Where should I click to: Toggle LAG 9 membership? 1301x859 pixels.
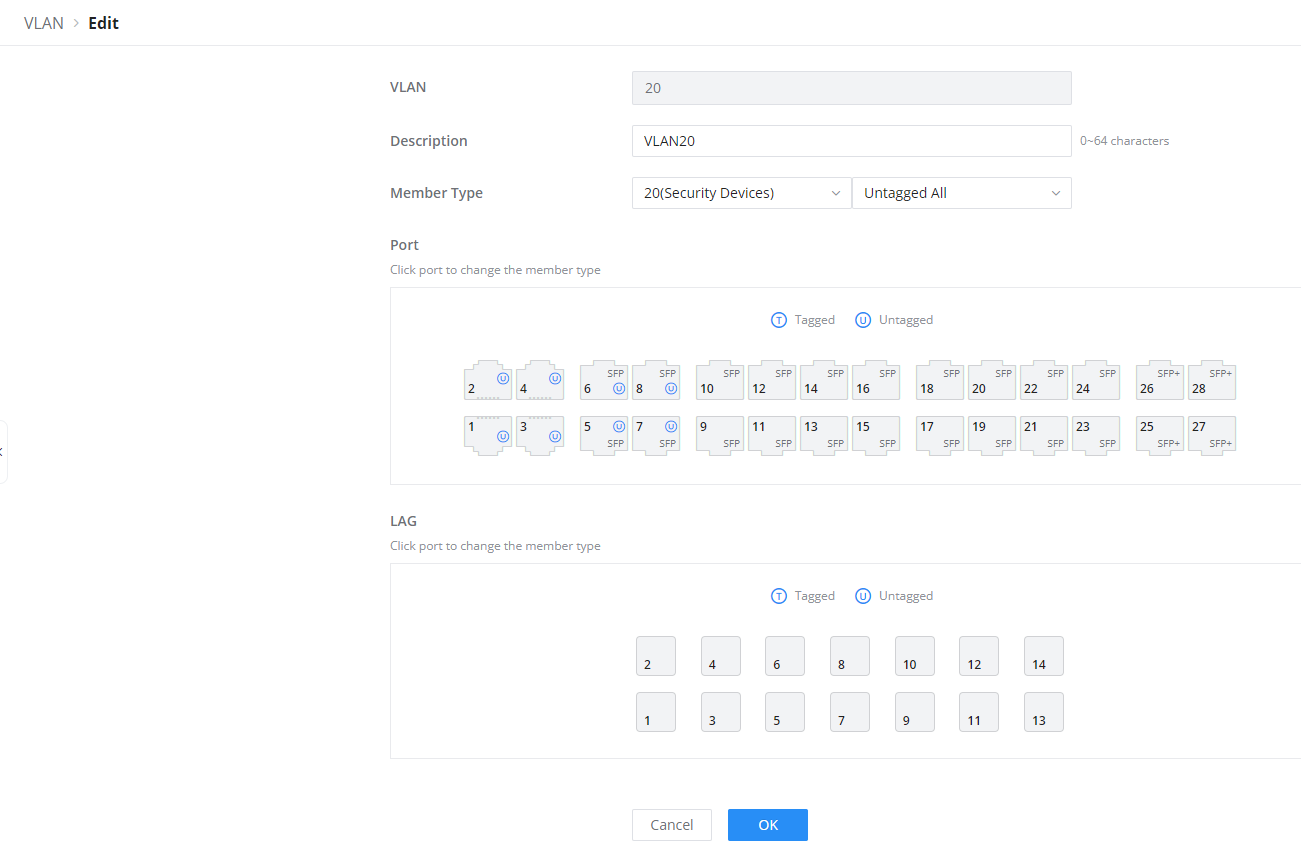click(x=915, y=712)
